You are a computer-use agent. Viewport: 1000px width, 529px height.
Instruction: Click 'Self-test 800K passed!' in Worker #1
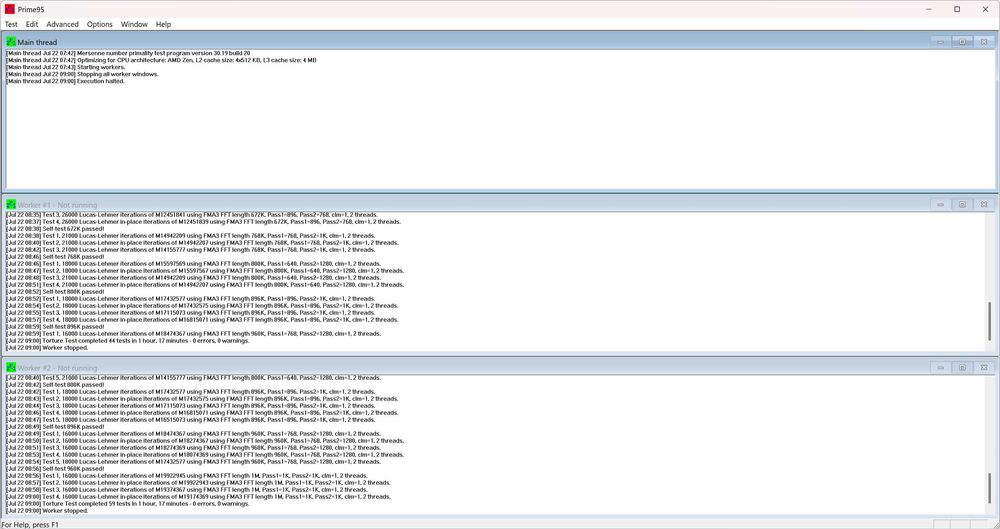click(55, 292)
